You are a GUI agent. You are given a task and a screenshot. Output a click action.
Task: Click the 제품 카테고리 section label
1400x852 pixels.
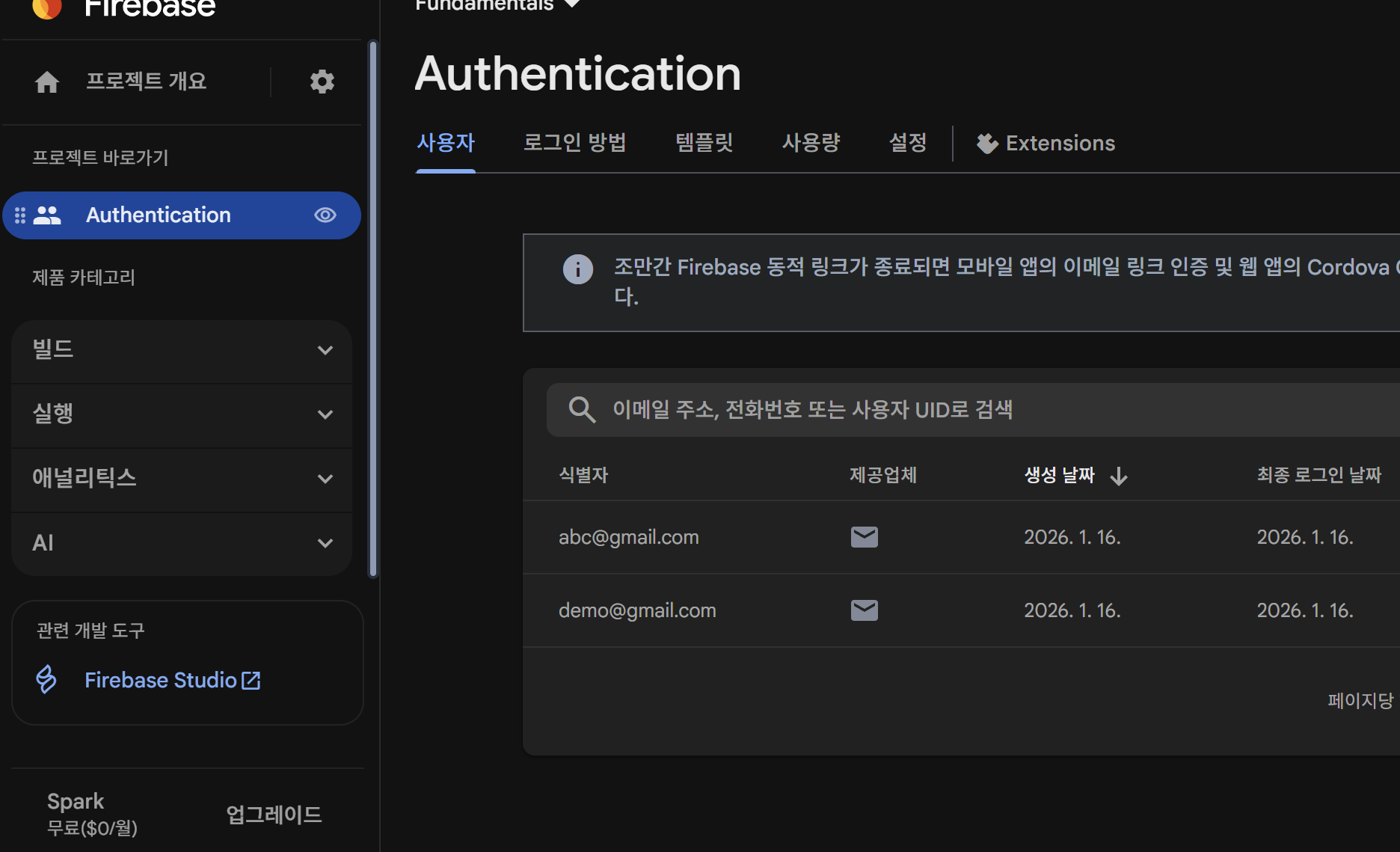pos(84,278)
